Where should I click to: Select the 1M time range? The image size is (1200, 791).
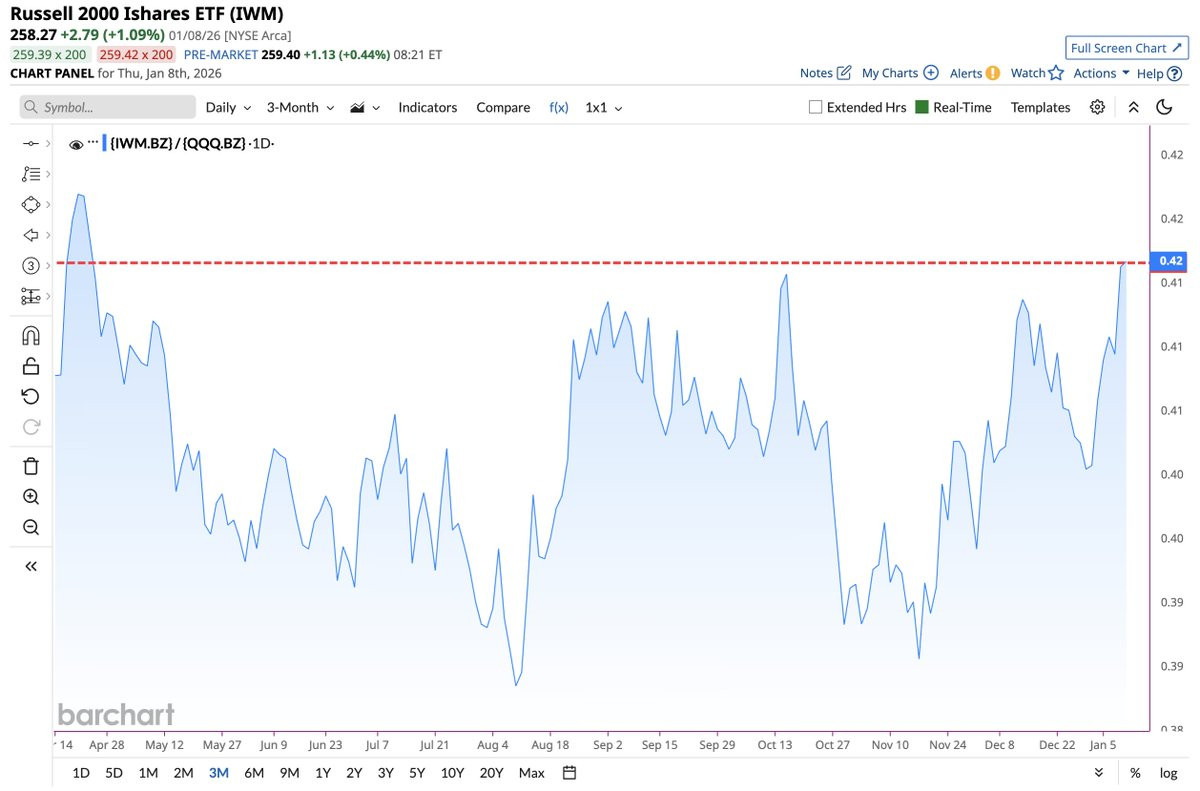pos(148,772)
